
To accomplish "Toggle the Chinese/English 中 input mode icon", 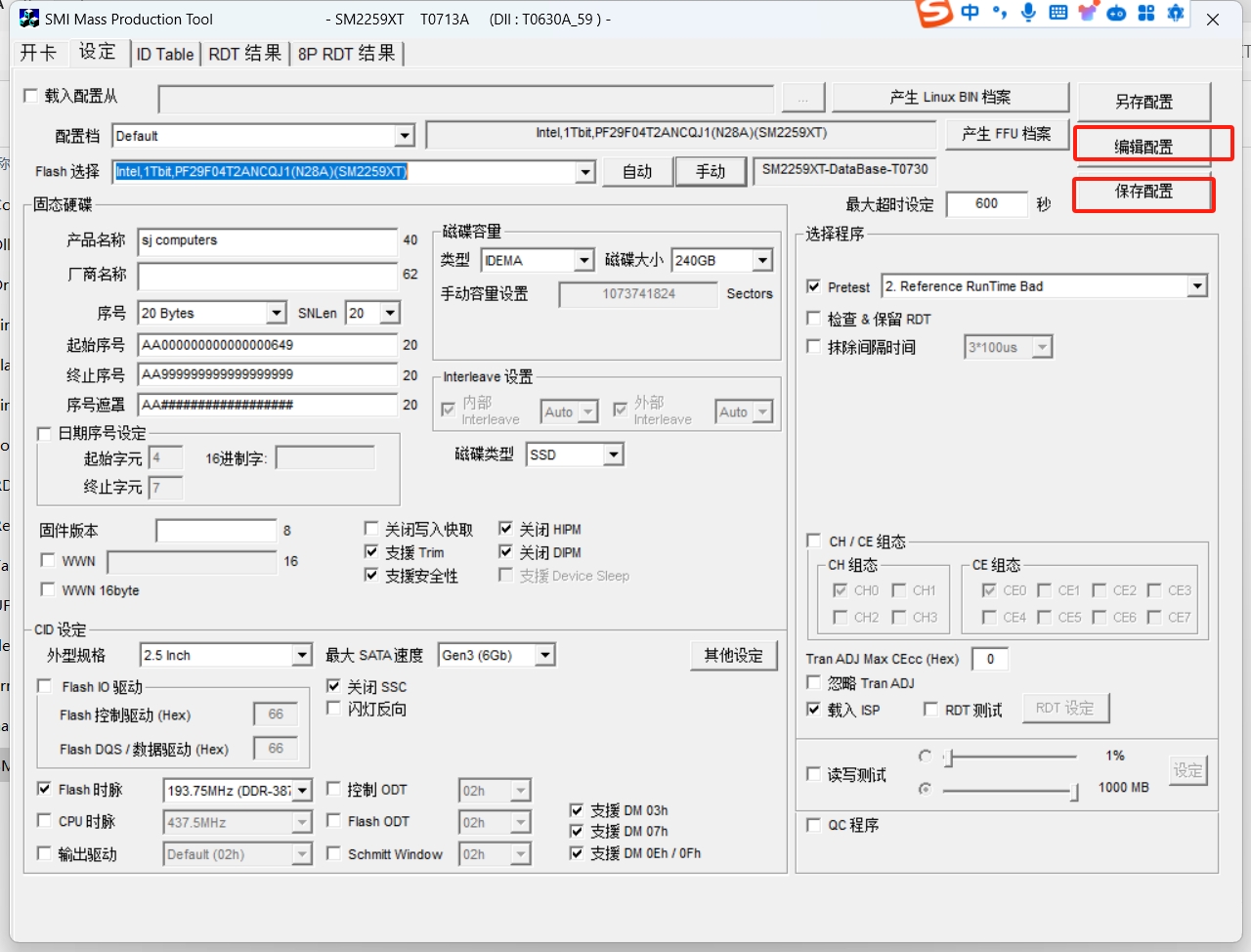I will point(970,13).
